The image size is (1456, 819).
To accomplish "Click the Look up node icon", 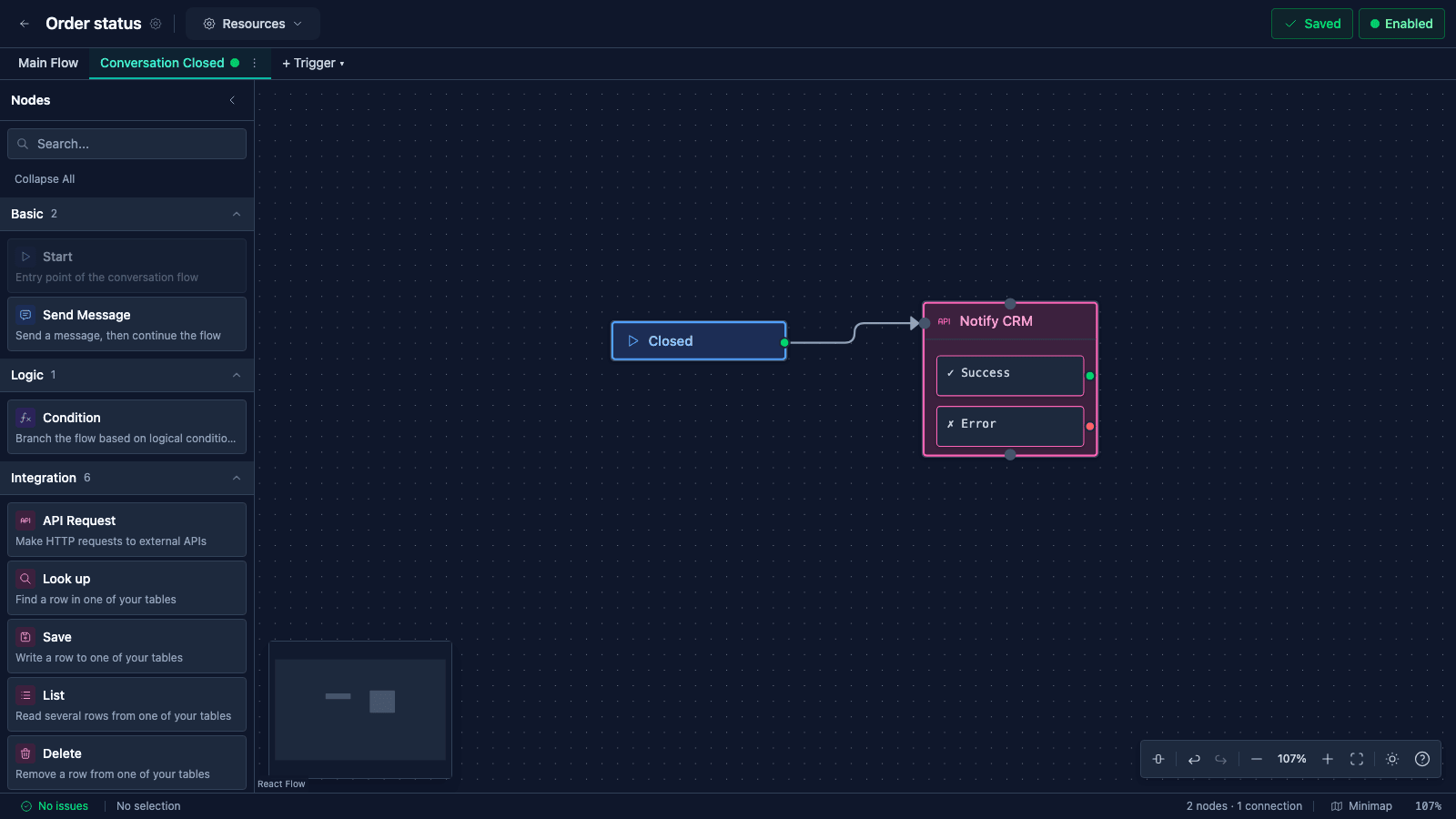I will click(25, 579).
